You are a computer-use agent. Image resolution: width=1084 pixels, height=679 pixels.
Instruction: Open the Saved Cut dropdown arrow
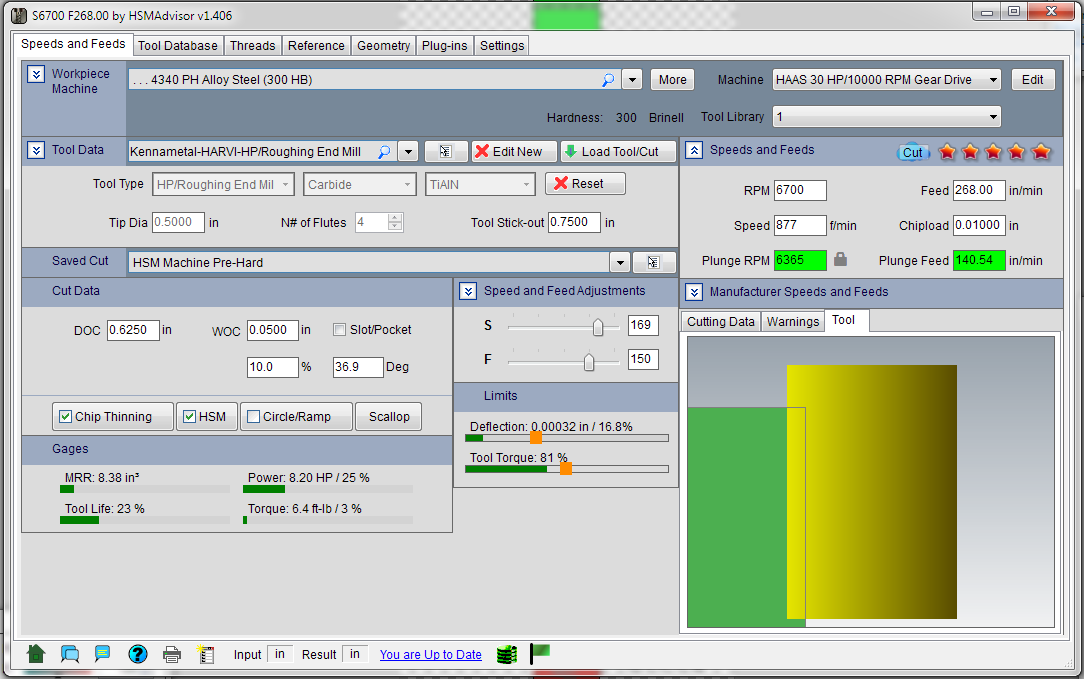coord(620,263)
